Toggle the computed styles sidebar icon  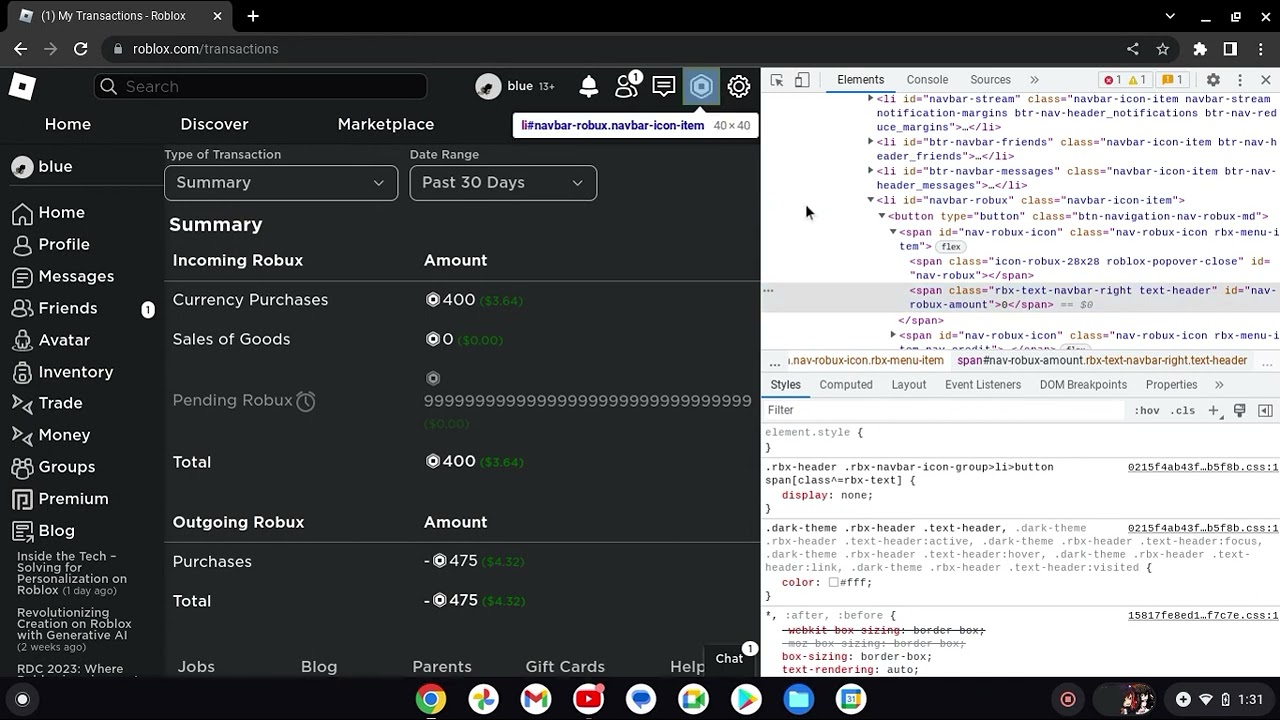[1265, 411]
